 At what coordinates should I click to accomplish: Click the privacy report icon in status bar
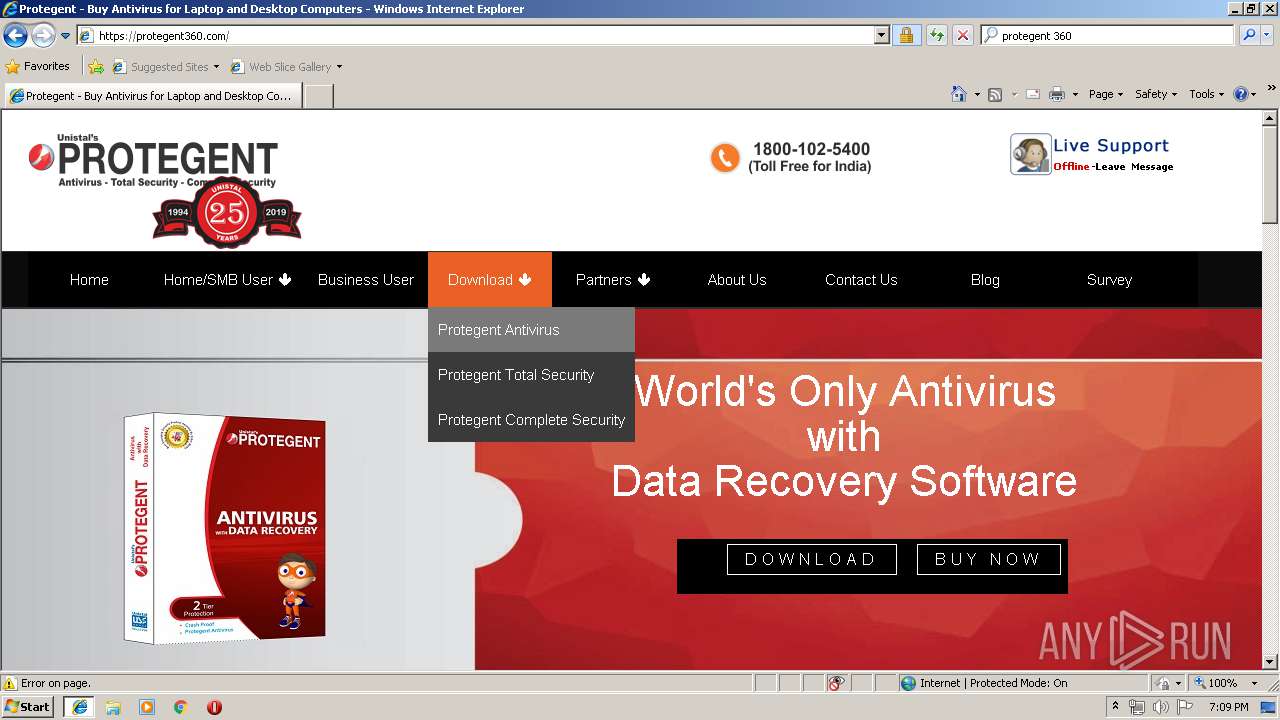pyautogui.click(x=836, y=683)
